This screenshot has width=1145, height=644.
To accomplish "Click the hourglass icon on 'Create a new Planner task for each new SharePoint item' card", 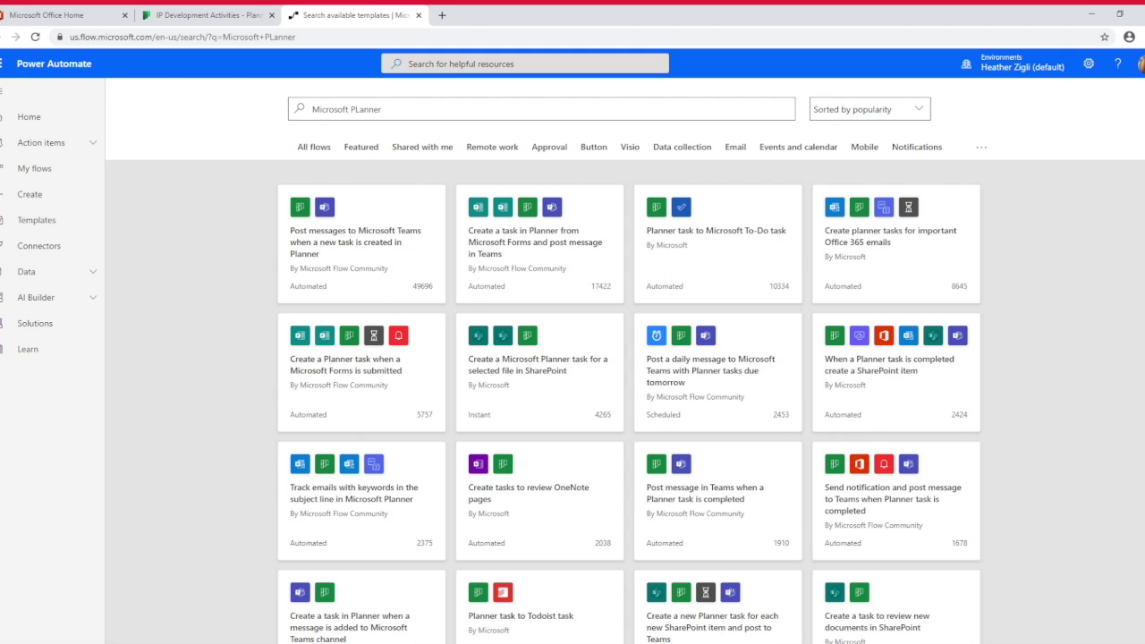I will point(705,593).
